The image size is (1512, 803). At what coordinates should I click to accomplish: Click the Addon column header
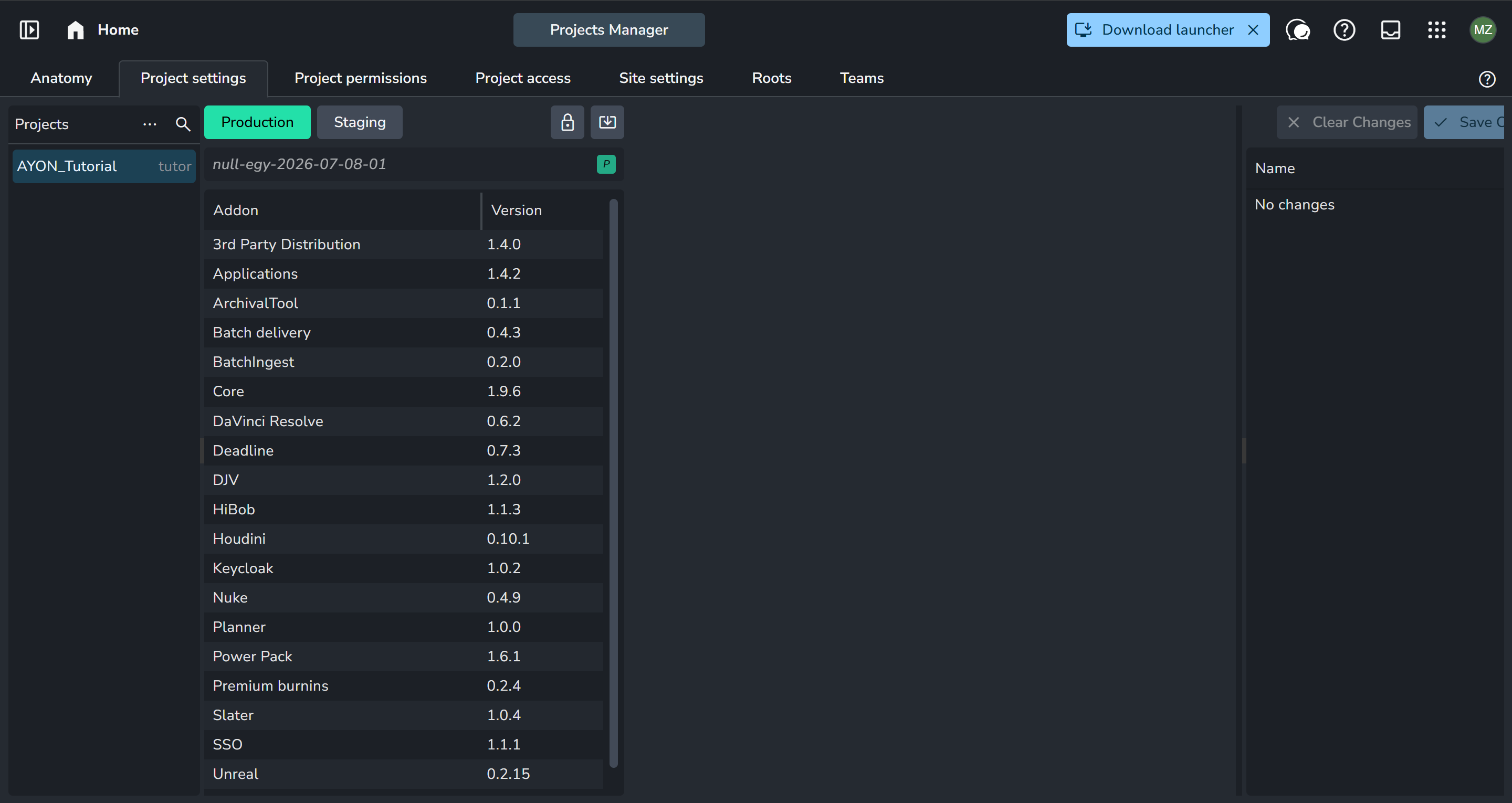pyautogui.click(x=343, y=210)
